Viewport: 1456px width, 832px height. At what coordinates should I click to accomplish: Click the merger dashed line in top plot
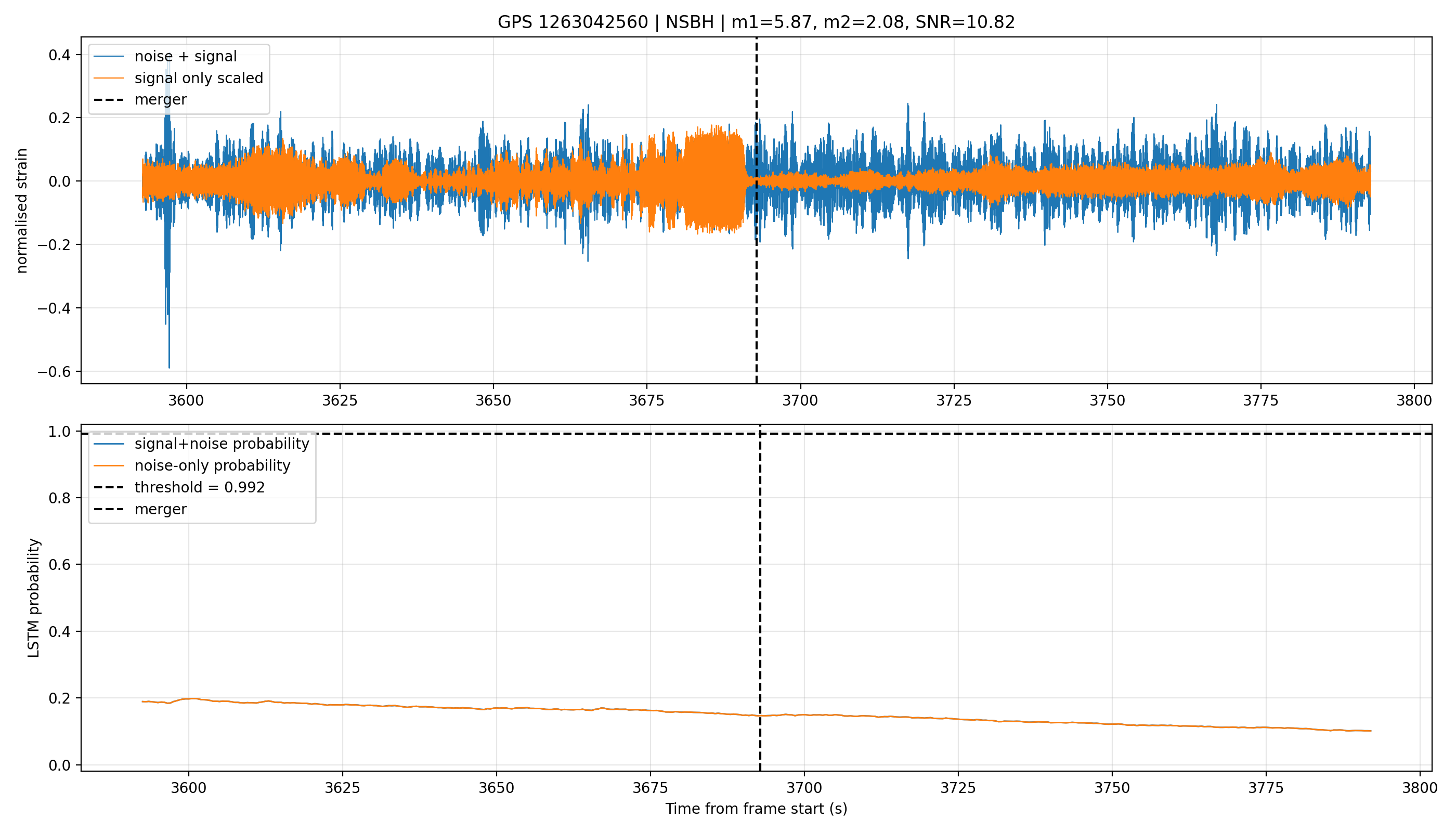tap(757, 285)
